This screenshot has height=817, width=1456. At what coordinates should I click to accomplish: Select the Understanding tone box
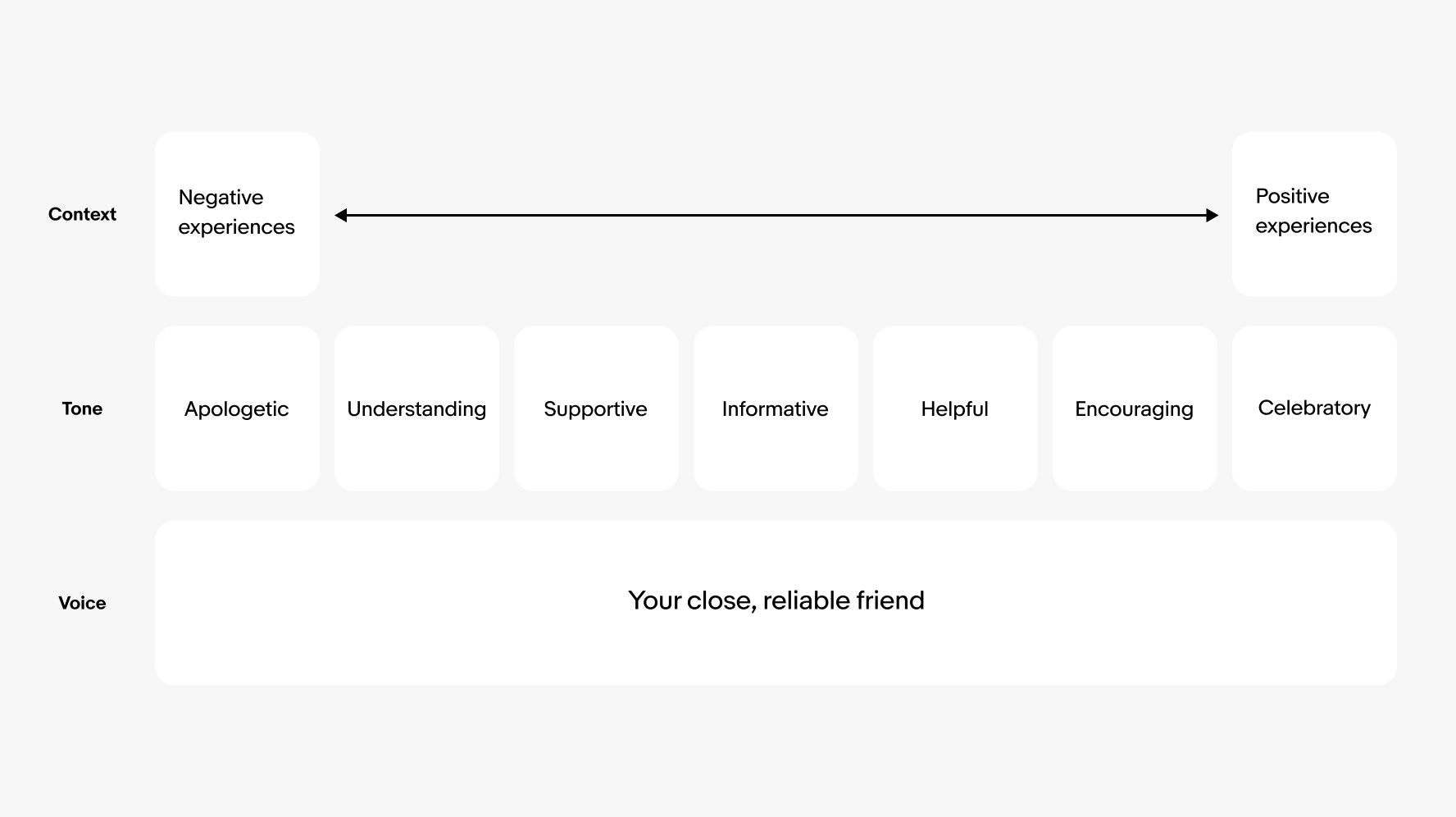[416, 408]
